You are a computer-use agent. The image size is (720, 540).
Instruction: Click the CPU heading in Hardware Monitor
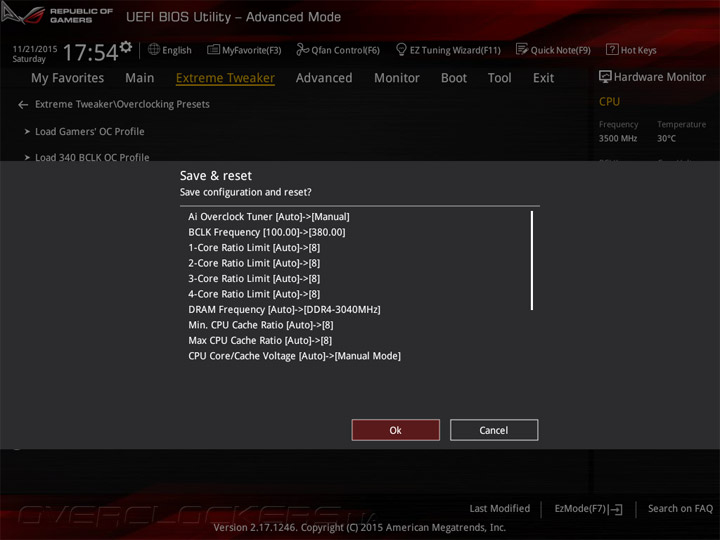click(x=609, y=101)
